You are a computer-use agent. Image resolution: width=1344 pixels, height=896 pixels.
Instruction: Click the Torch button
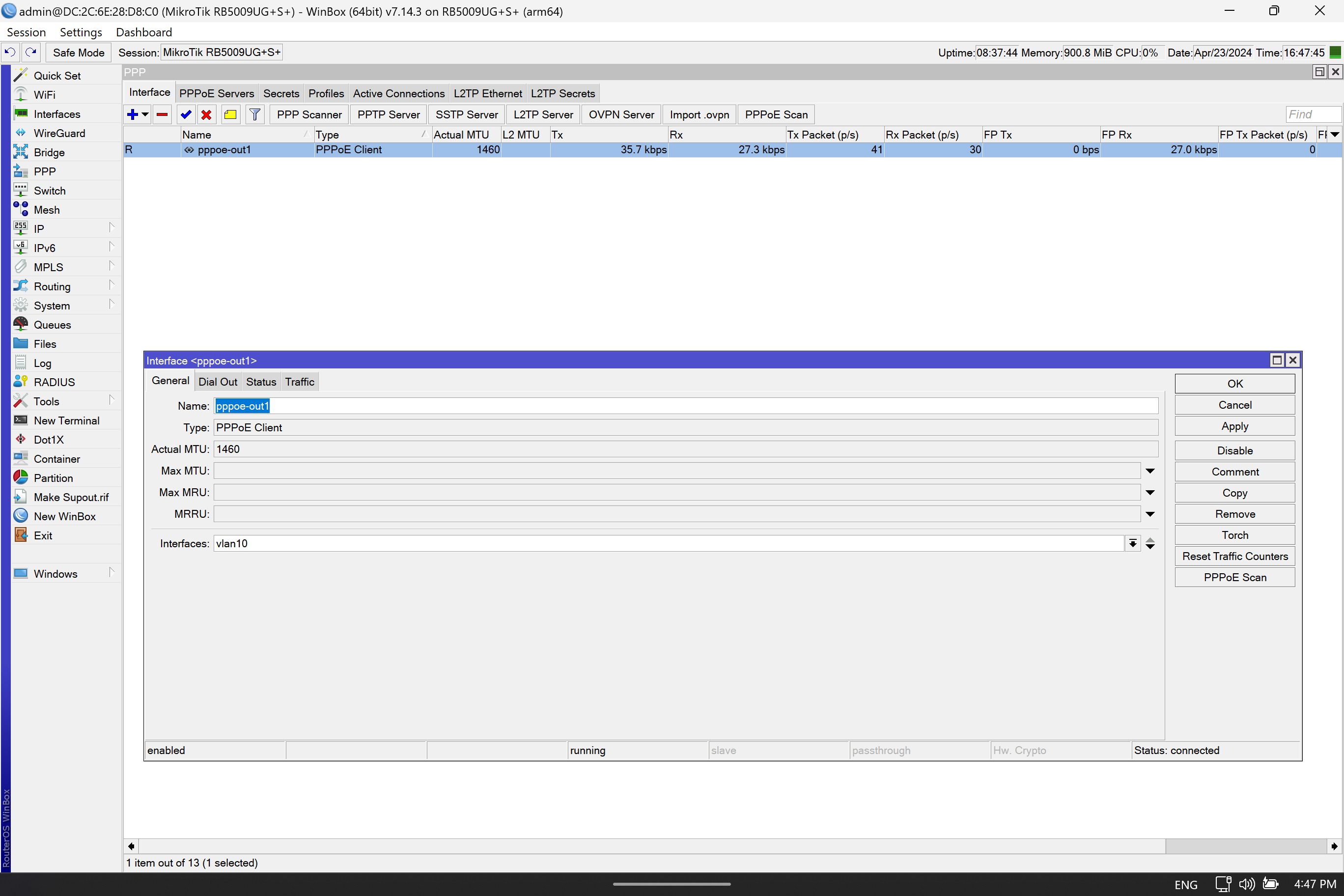[x=1235, y=535]
